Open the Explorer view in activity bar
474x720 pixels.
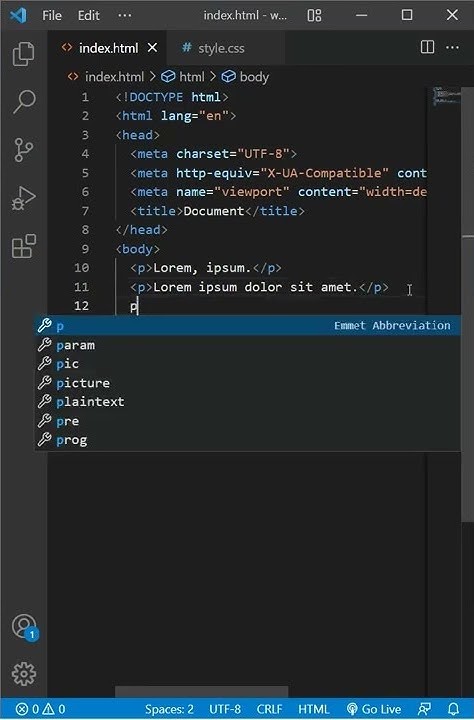[x=23, y=54]
